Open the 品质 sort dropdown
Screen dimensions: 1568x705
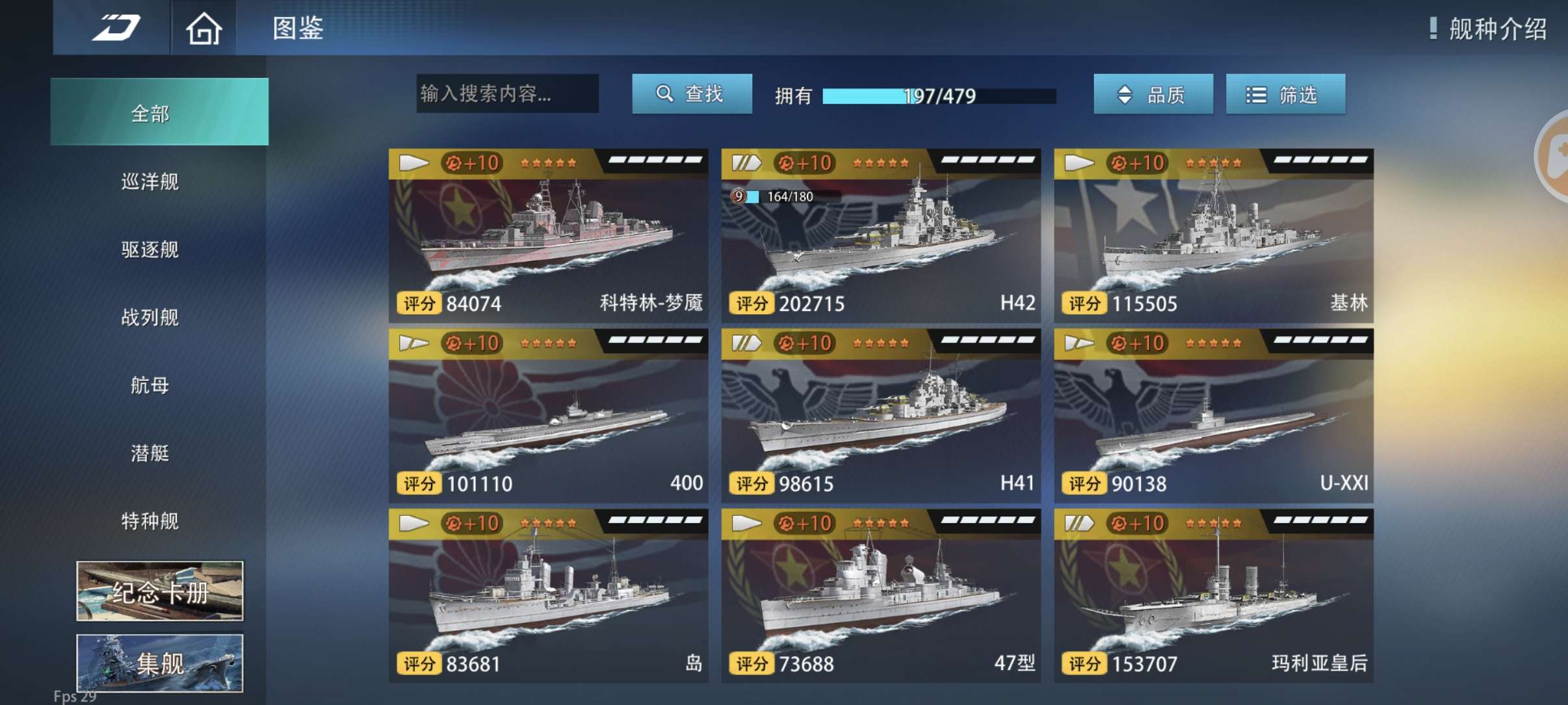[1153, 94]
